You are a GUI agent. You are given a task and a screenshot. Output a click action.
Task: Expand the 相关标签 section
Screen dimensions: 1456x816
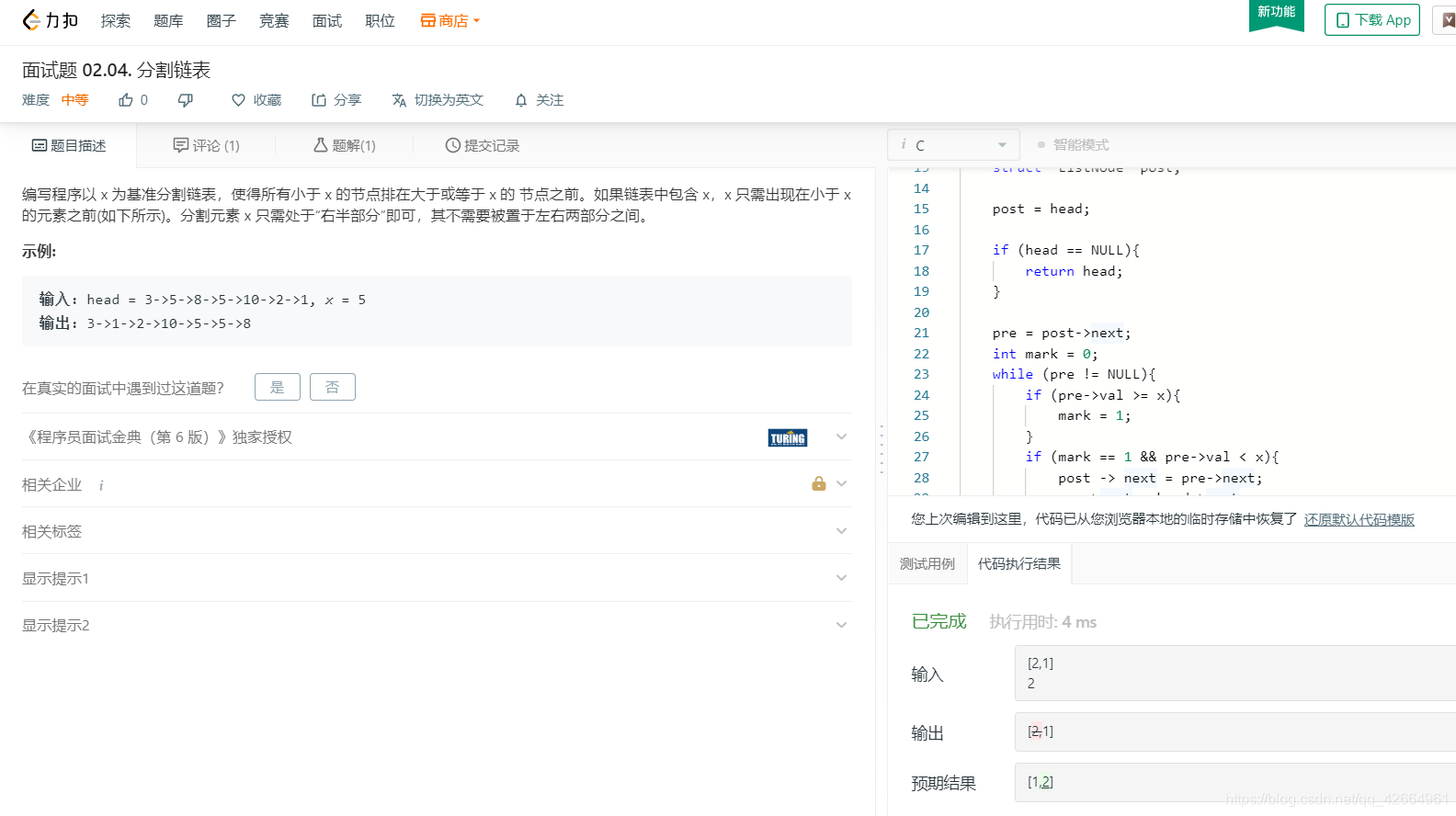tap(437, 531)
